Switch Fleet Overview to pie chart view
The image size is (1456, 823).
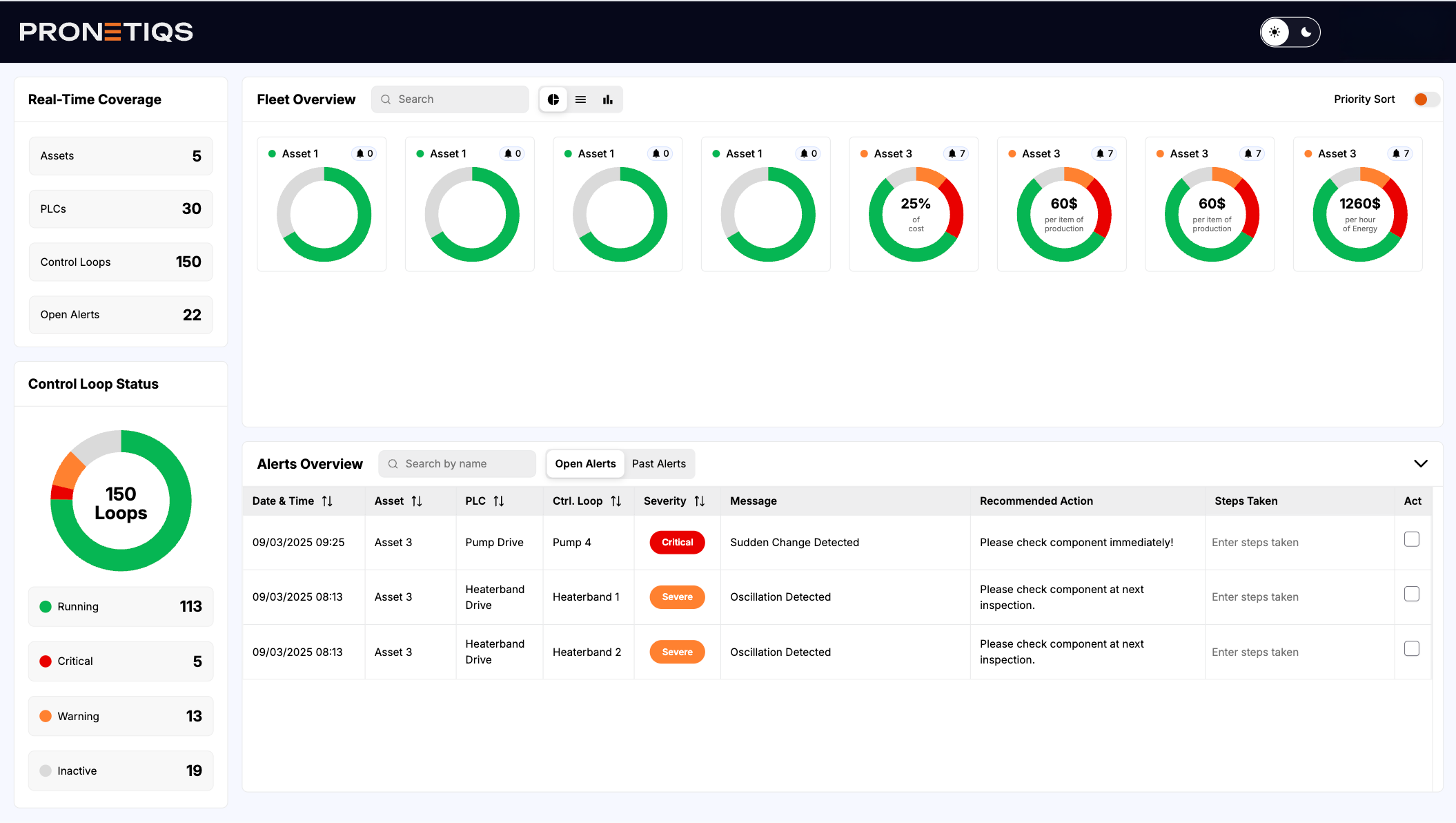pos(553,99)
